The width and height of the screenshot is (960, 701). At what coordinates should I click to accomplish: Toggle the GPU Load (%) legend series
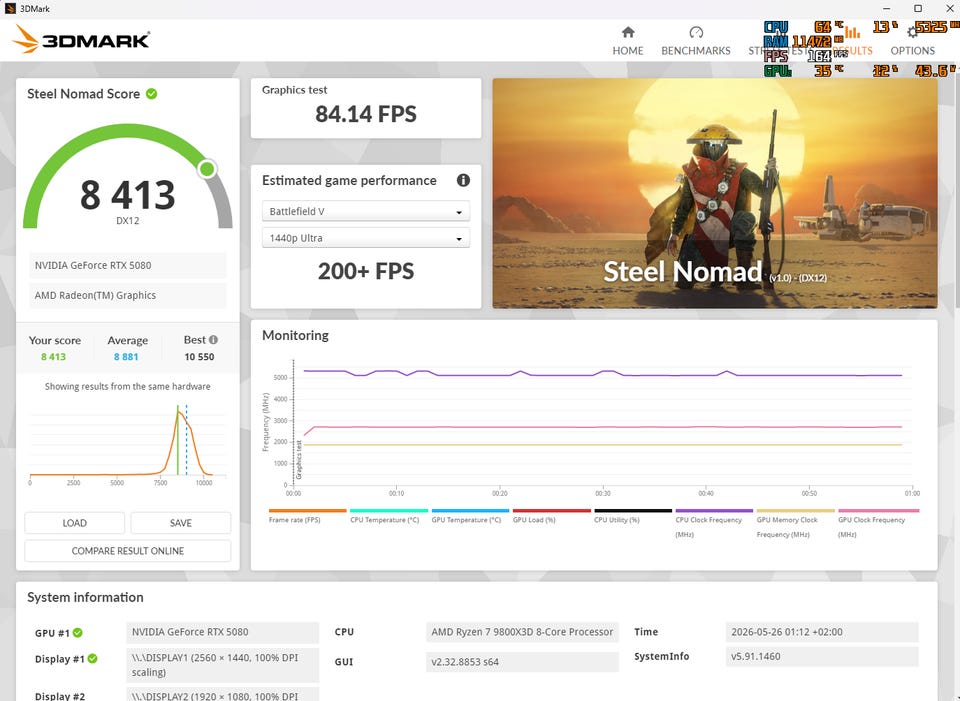point(534,520)
